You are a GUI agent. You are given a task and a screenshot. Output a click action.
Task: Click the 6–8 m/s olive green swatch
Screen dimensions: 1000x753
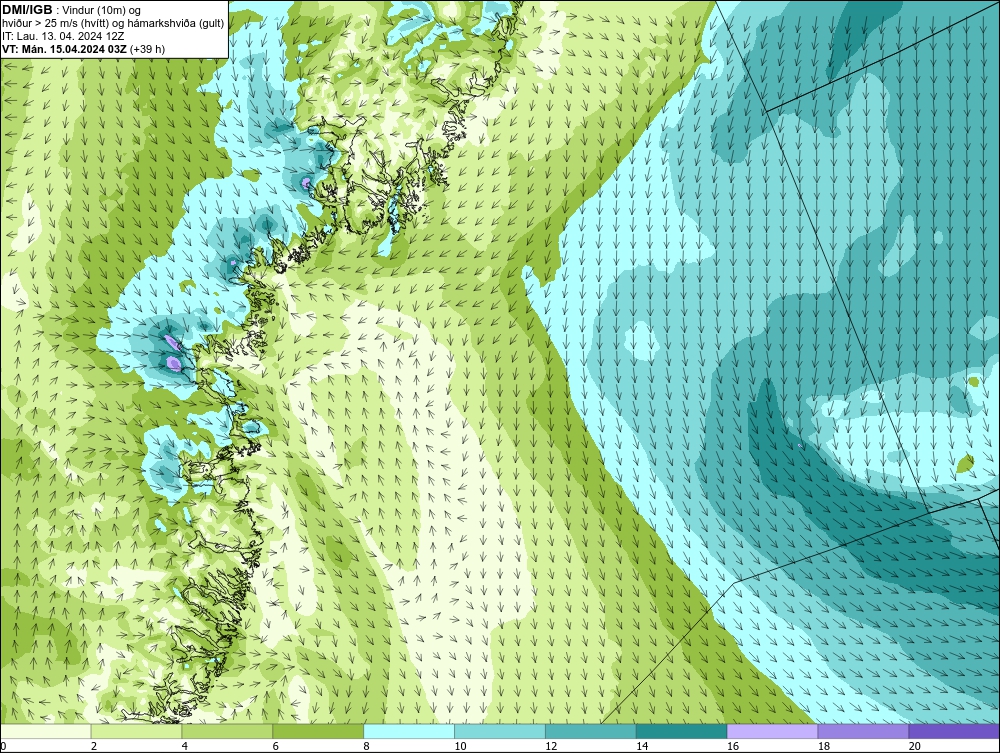[x=318, y=731]
